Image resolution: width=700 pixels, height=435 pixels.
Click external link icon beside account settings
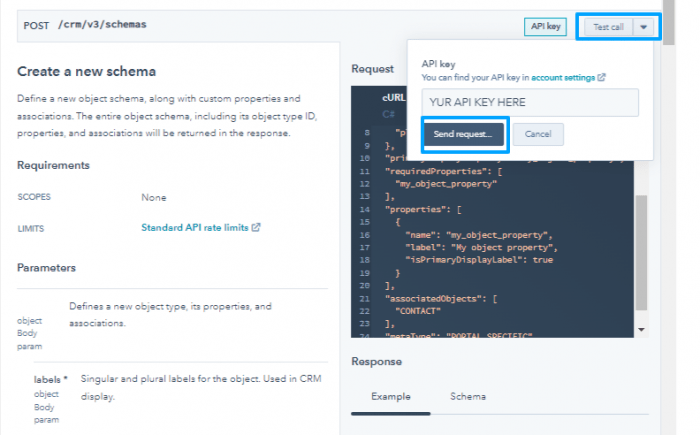(601, 77)
